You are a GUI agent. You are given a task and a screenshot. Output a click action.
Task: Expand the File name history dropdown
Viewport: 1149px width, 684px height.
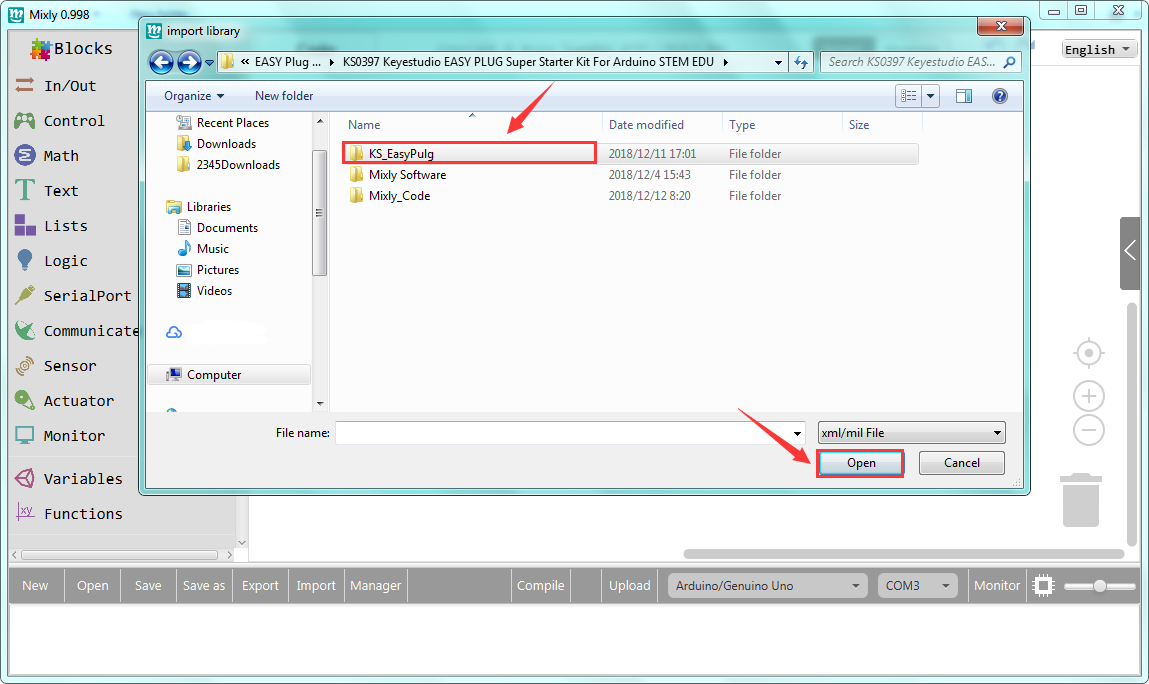797,433
